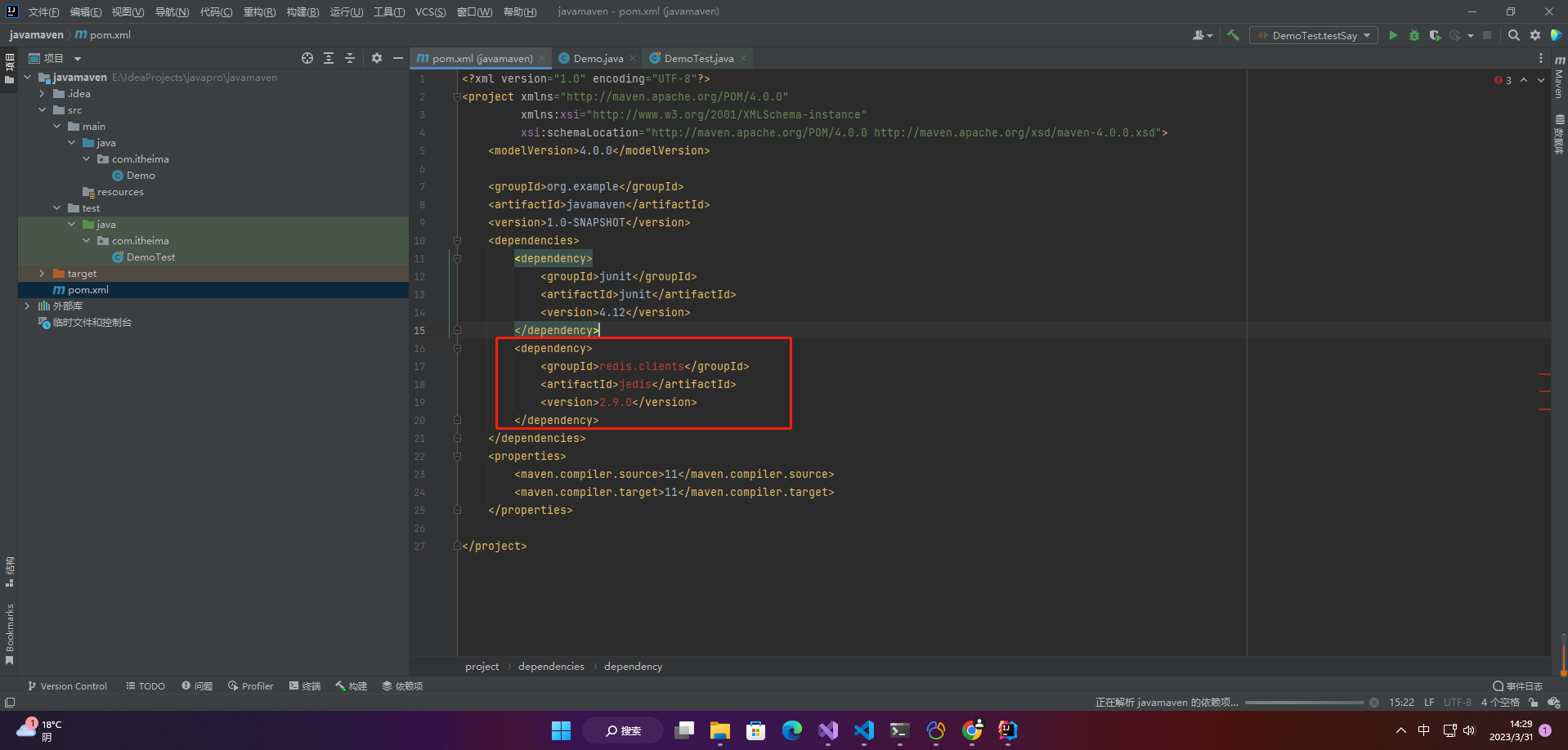Image resolution: width=1568 pixels, height=750 pixels.
Task: Run DemoTest.testSay with green play button
Action: [1393, 35]
